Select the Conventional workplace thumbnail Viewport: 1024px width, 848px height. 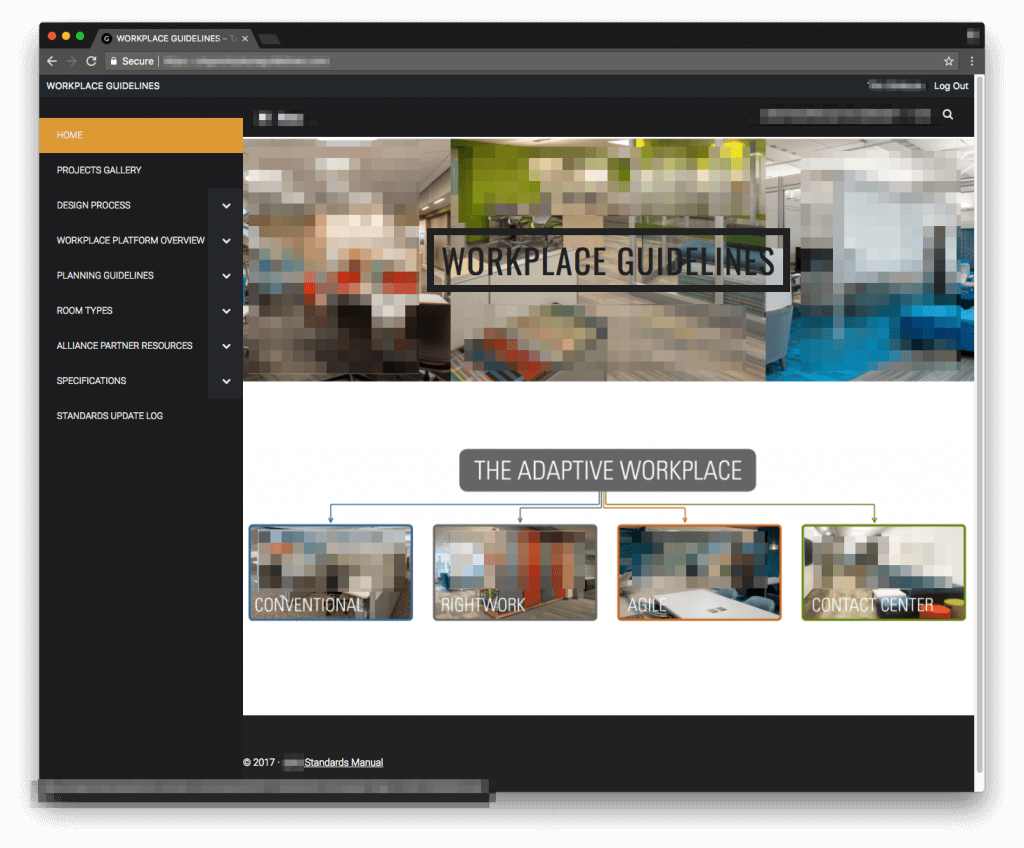[330, 572]
